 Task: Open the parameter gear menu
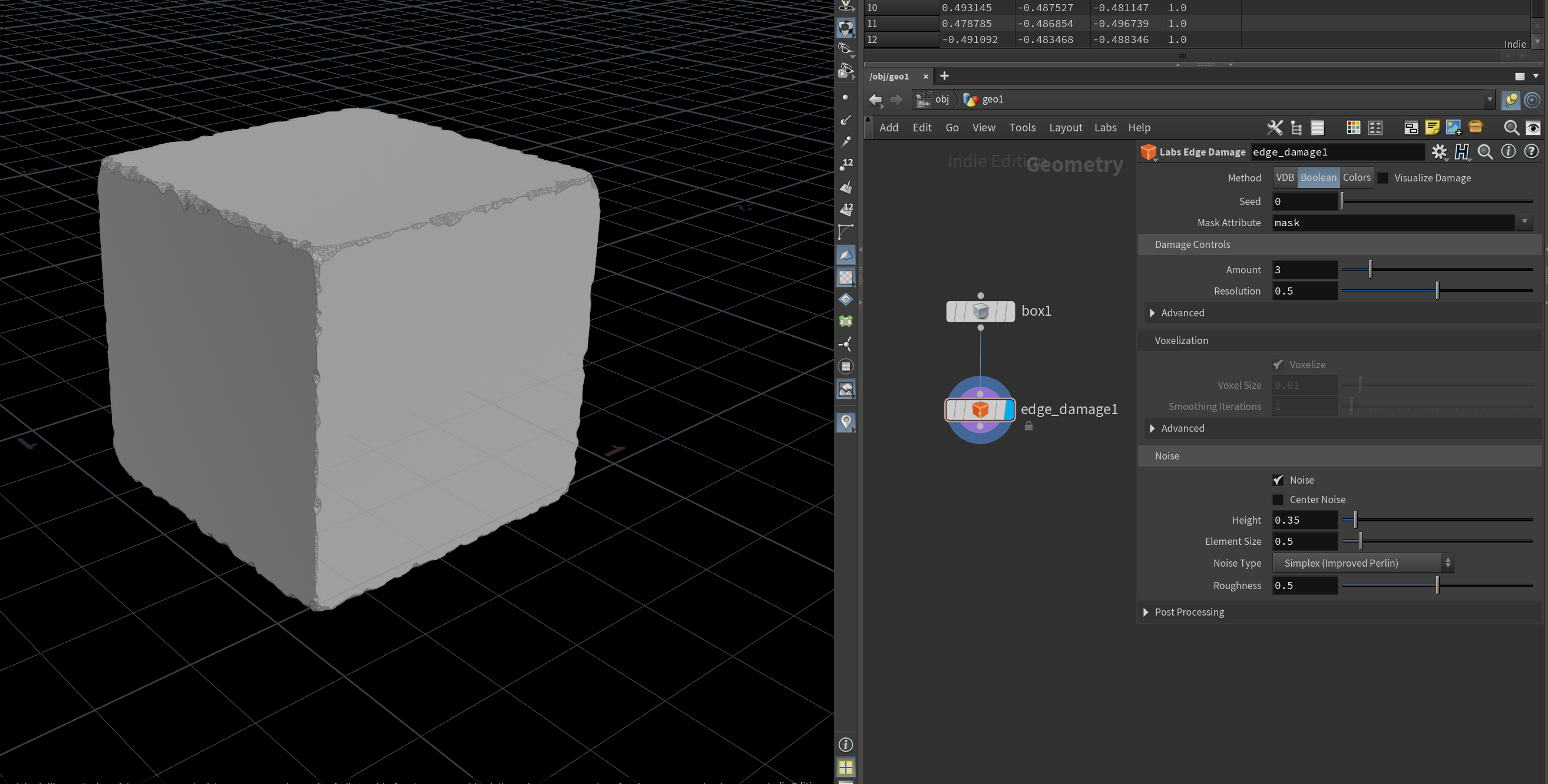point(1438,152)
